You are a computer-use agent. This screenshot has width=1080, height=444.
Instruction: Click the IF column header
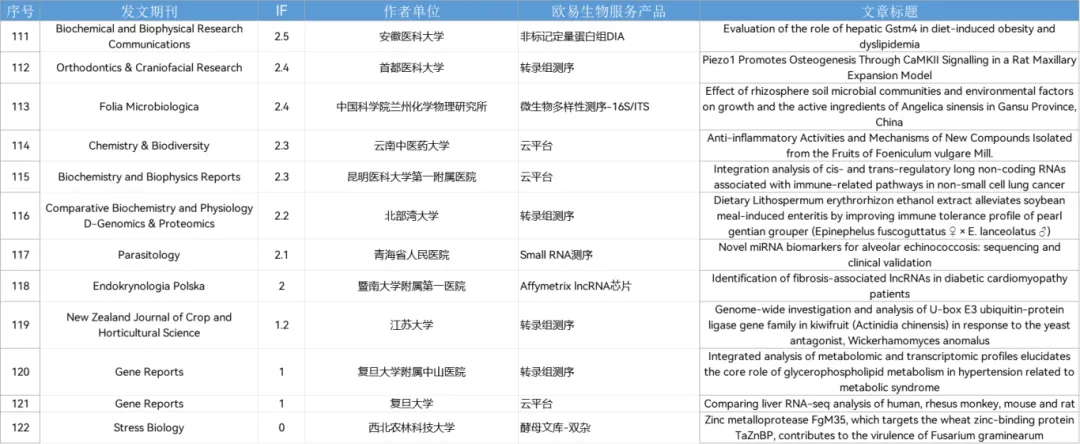[281, 11]
